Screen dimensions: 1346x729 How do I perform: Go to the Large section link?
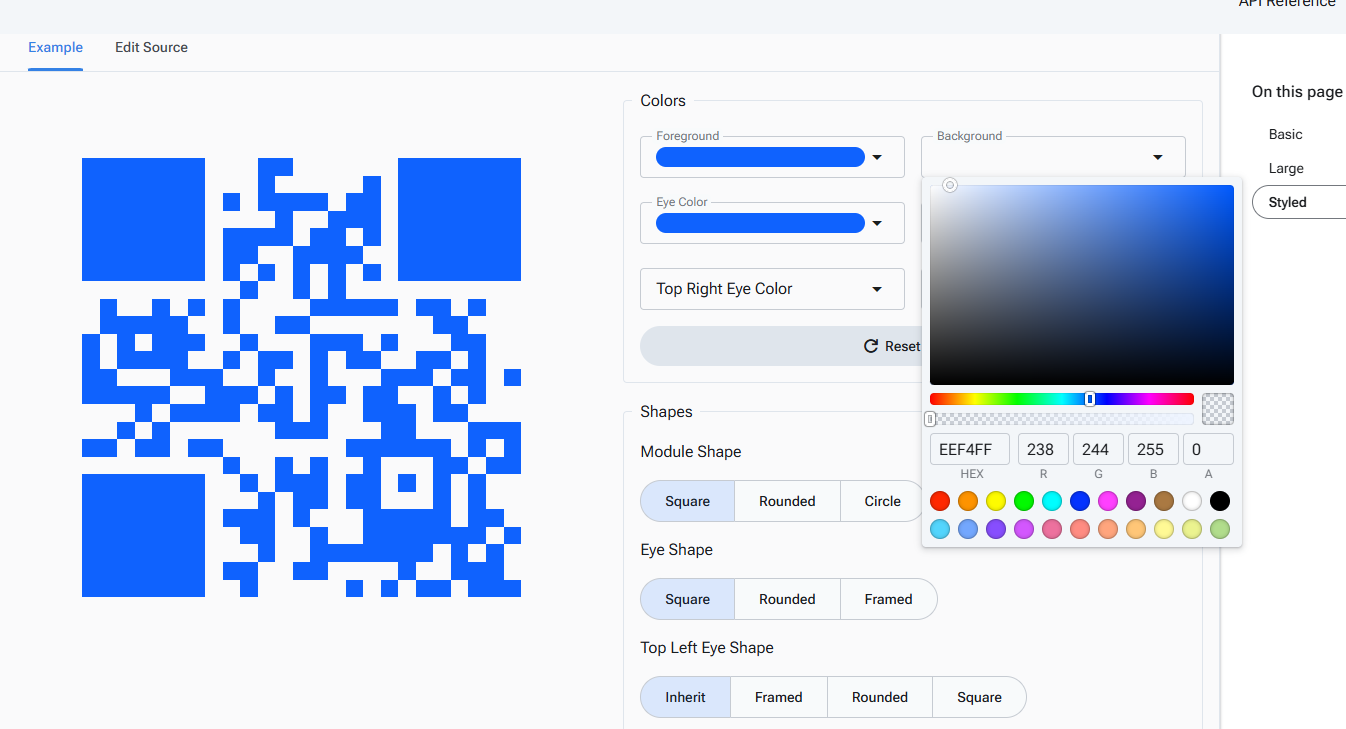tap(1286, 168)
